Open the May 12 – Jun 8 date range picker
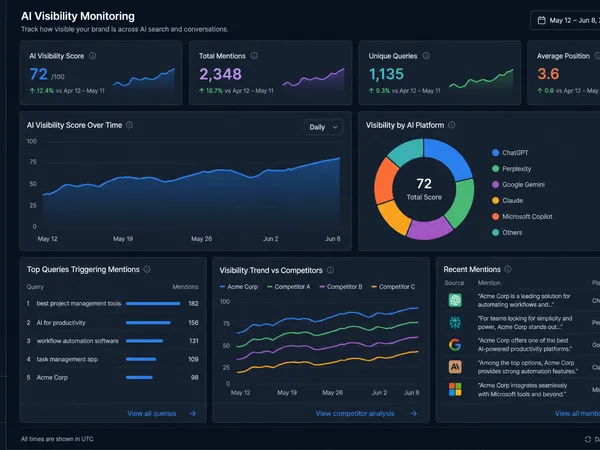 pos(565,20)
